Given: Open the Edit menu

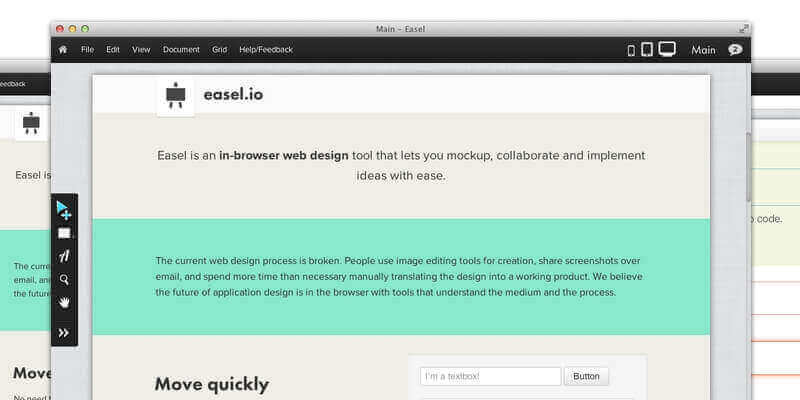Looking at the screenshot, I should click(x=113, y=49).
